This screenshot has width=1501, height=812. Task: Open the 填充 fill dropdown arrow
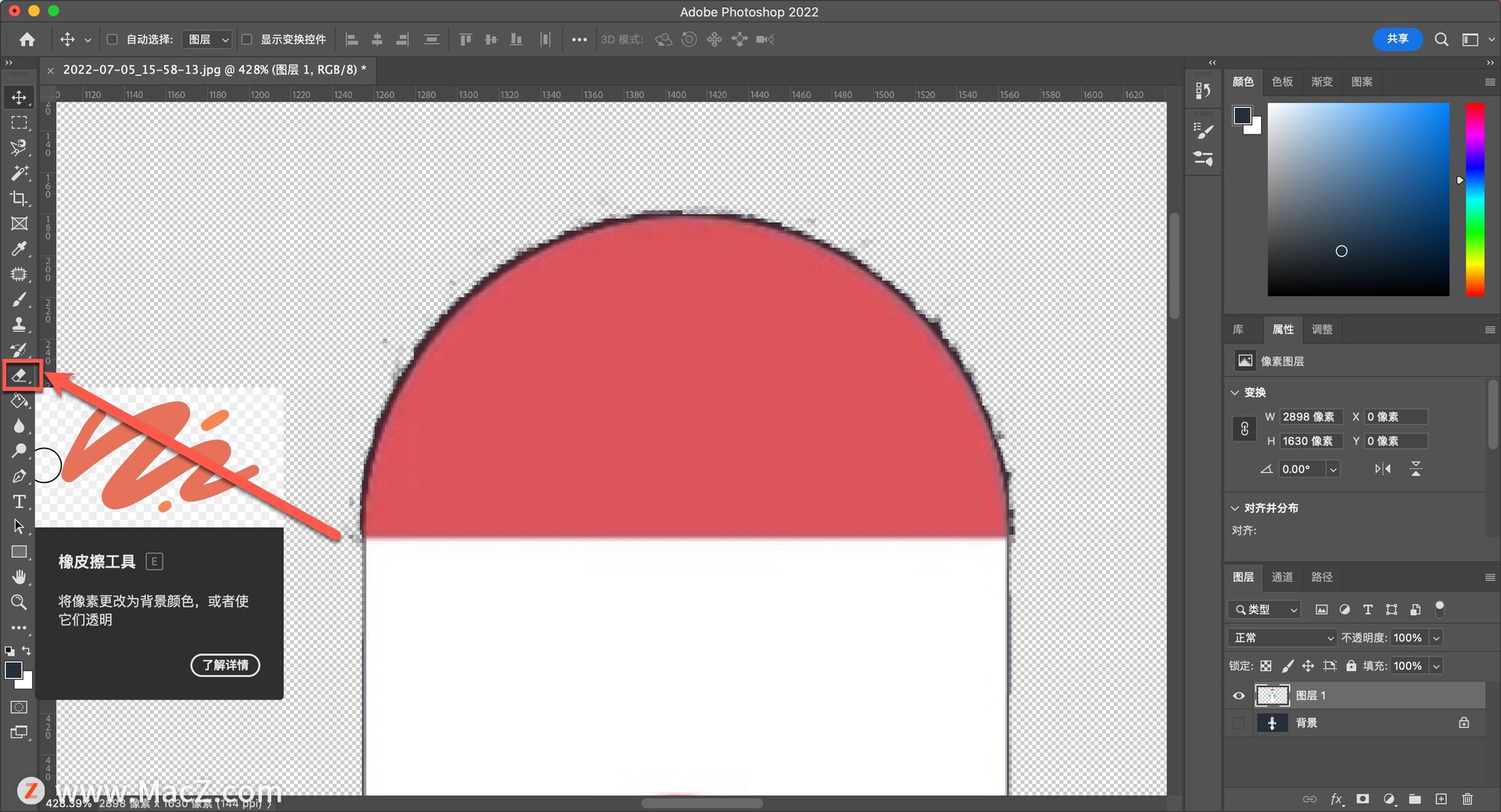1436,666
